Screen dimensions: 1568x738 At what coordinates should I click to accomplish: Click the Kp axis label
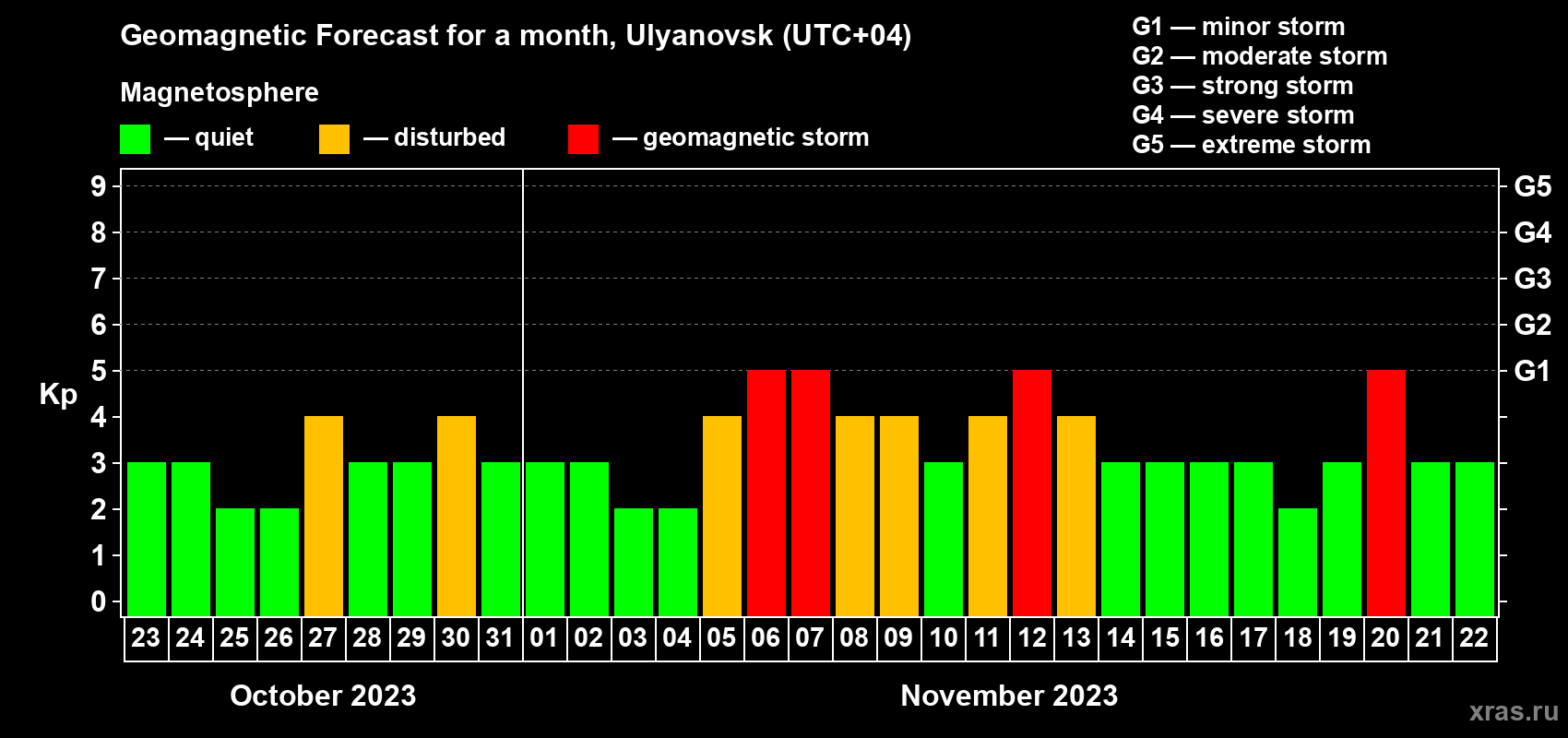click(x=58, y=395)
